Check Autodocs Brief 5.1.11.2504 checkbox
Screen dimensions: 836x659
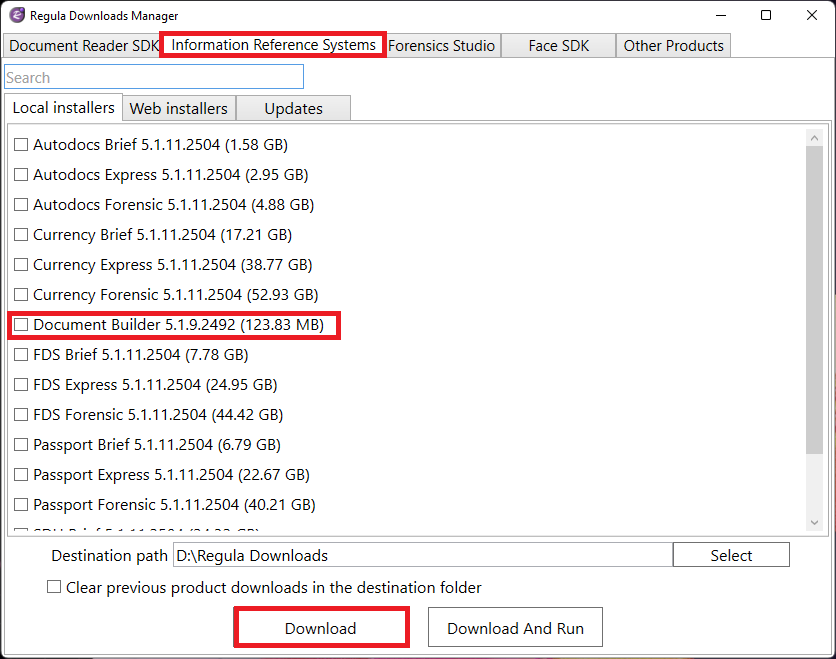point(21,144)
